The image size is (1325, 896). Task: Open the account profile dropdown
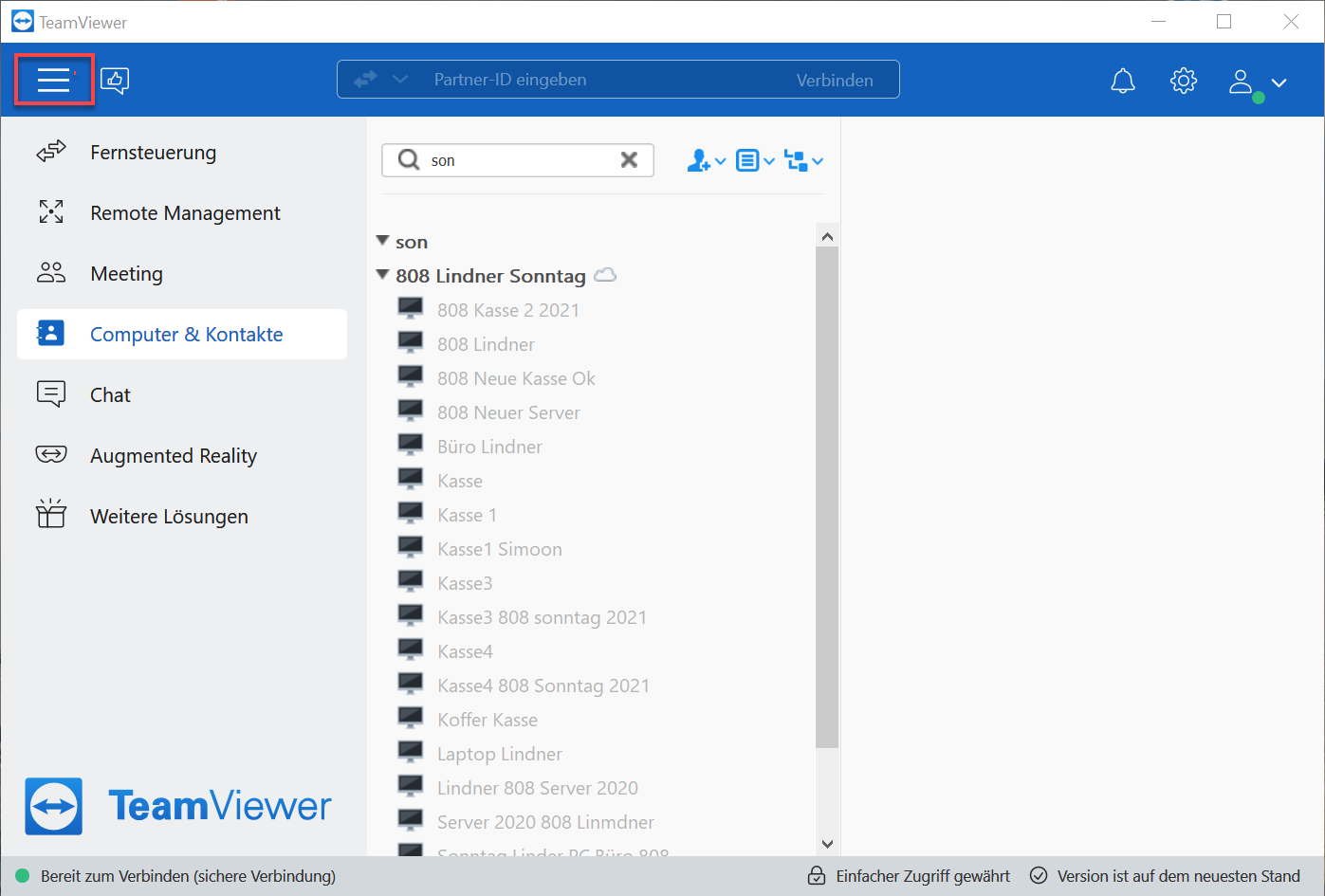click(1258, 82)
